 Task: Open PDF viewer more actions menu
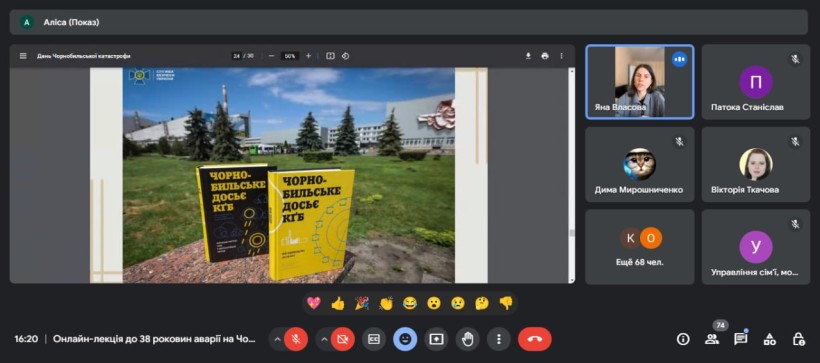pyautogui.click(x=562, y=56)
